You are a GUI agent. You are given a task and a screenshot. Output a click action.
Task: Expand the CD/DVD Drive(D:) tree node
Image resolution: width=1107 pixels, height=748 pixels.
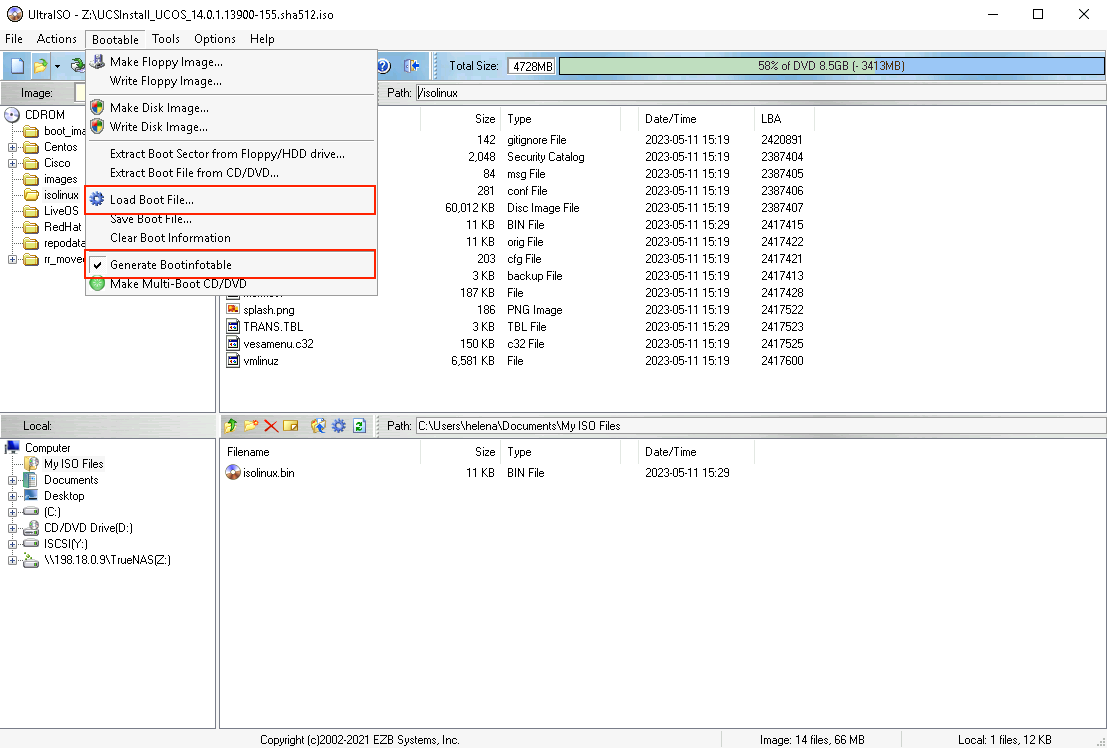[x=13, y=529]
